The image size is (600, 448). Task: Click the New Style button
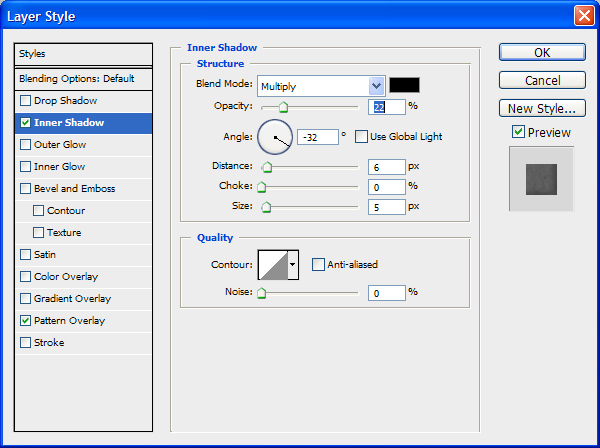pos(541,108)
